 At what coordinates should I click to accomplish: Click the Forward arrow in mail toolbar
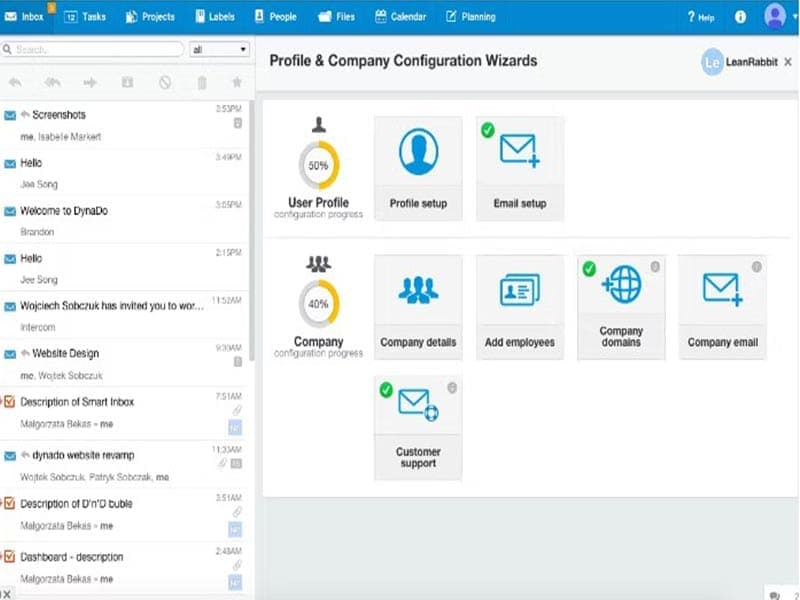(90, 83)
